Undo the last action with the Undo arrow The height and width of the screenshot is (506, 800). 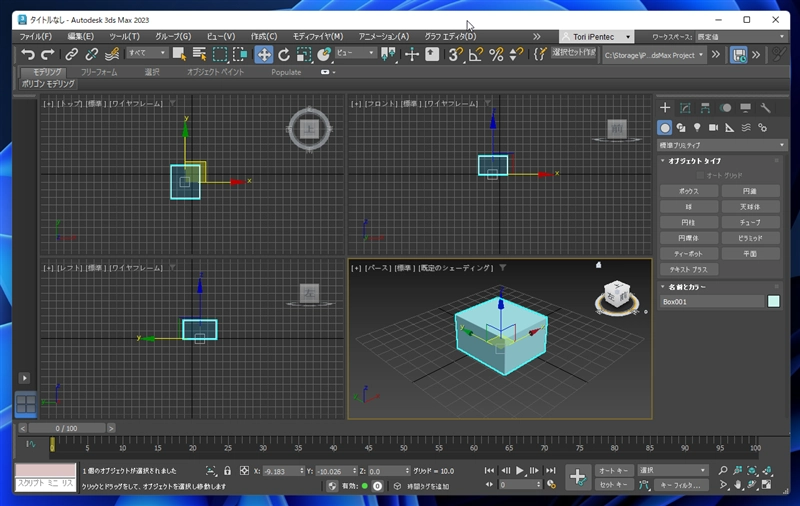pos(28,54)
